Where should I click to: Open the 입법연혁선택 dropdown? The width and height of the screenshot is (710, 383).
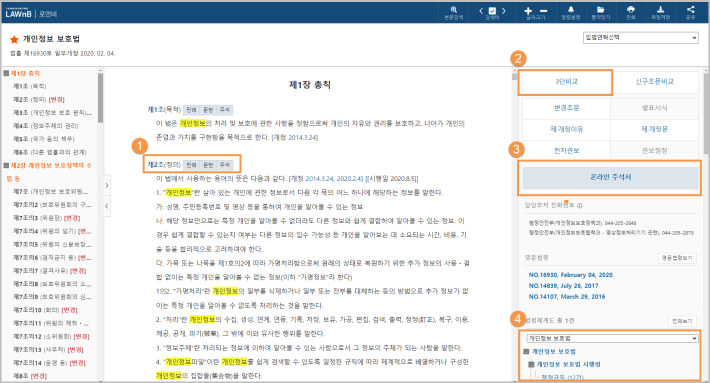click(x=640, y=38)
